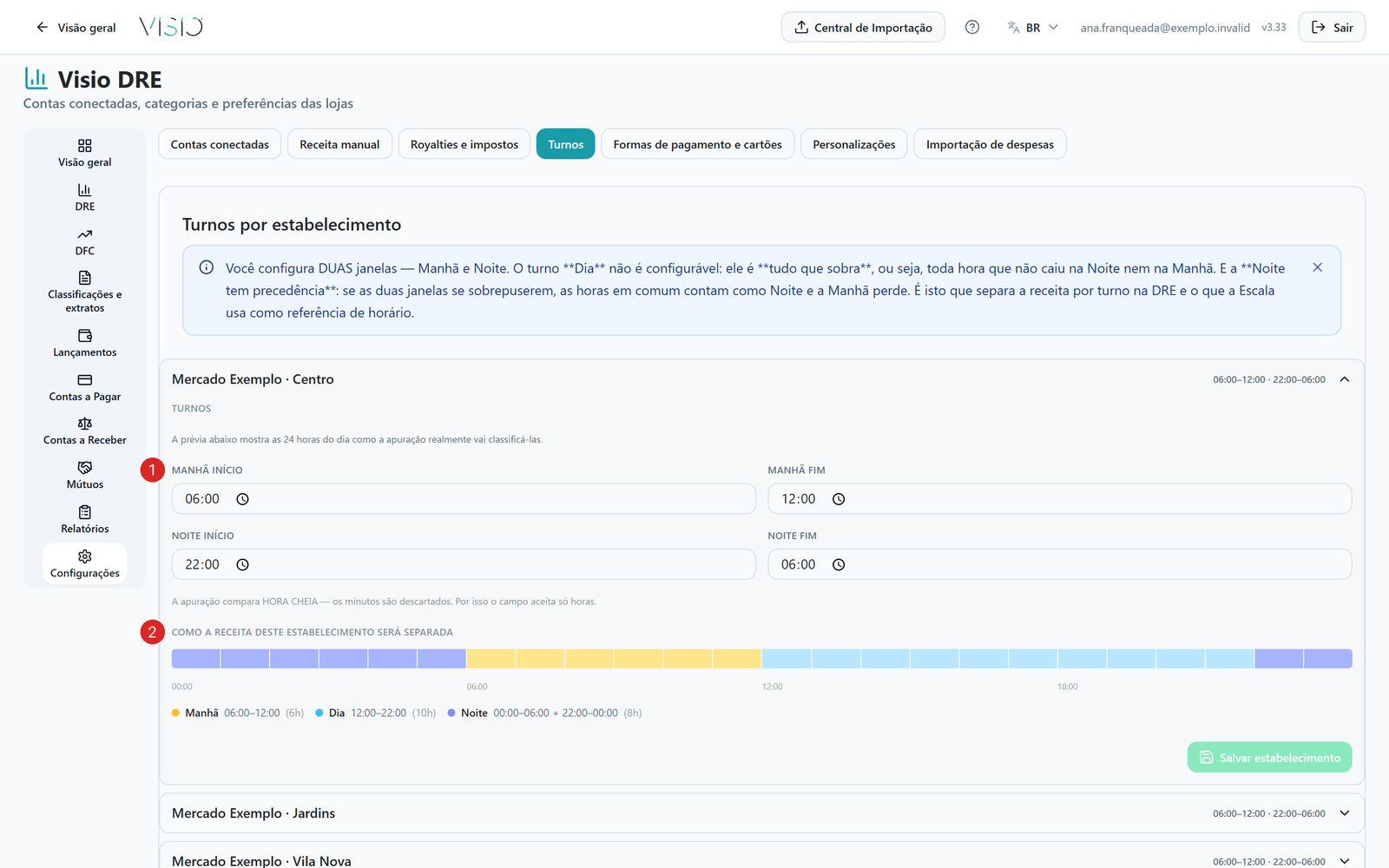Open DFC sidebar item
The image size is (1389, 868).
[x=85, y=241]
